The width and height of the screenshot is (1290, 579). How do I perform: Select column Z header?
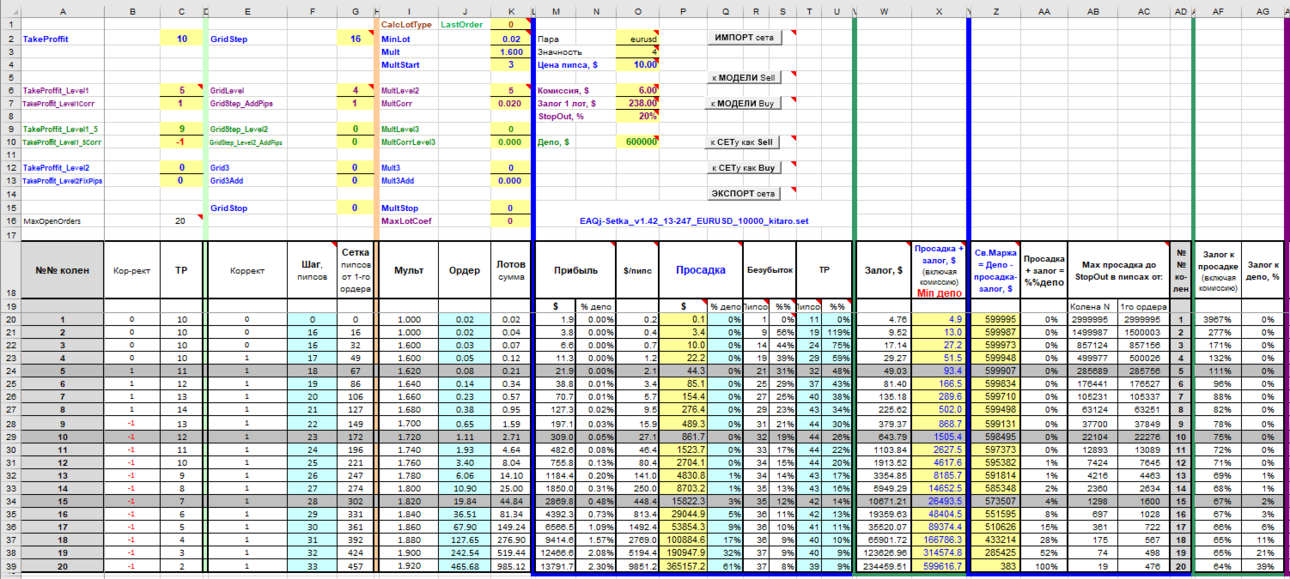click(x=996, y=11)
